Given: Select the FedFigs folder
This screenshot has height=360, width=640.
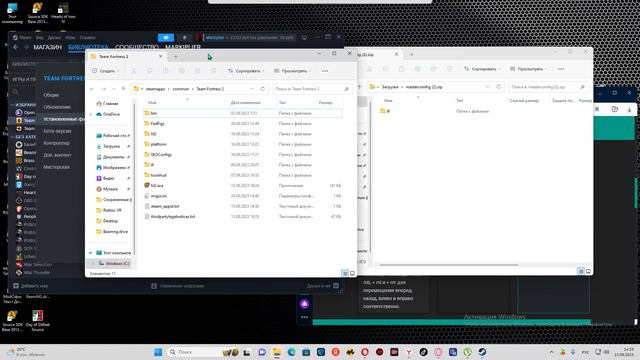Looking at the screenshot, I should 243,123.
